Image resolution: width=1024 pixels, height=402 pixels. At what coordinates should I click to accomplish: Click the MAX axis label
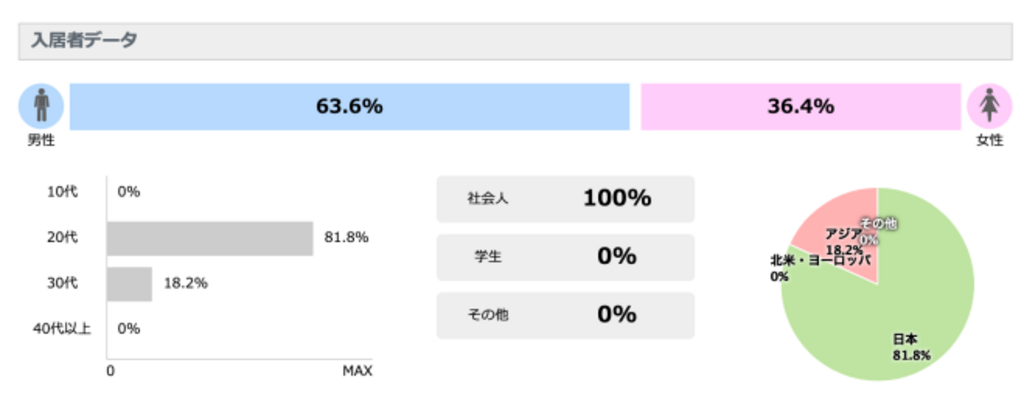coord(357,371)
